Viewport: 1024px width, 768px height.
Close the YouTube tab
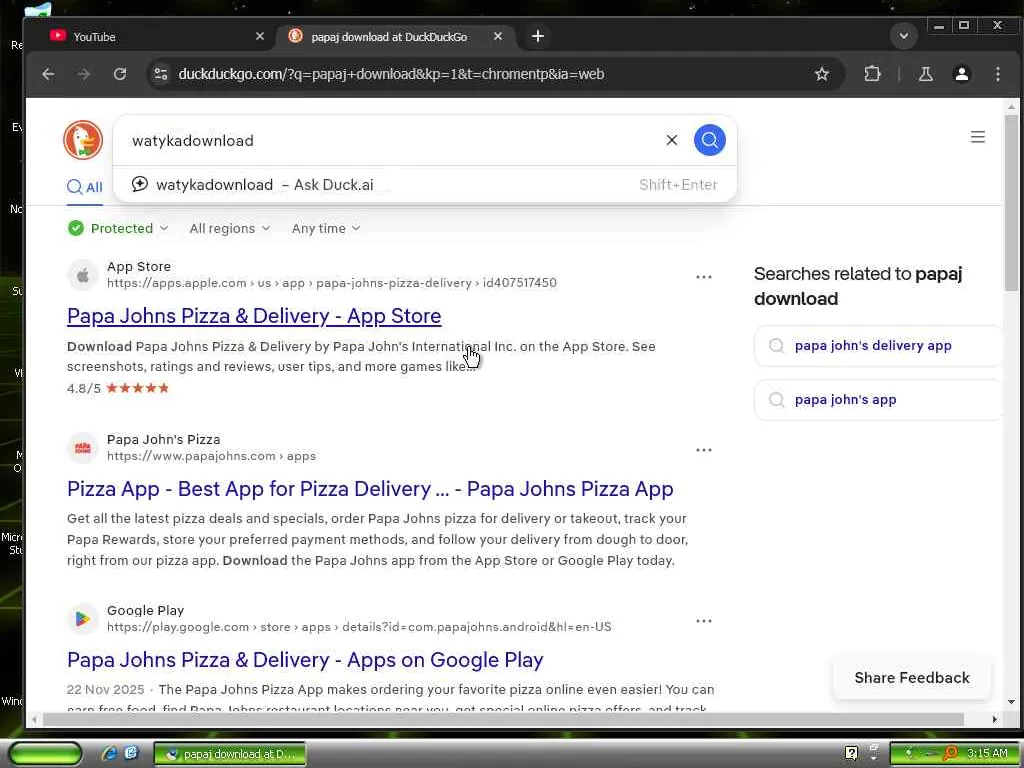(259, 37)
